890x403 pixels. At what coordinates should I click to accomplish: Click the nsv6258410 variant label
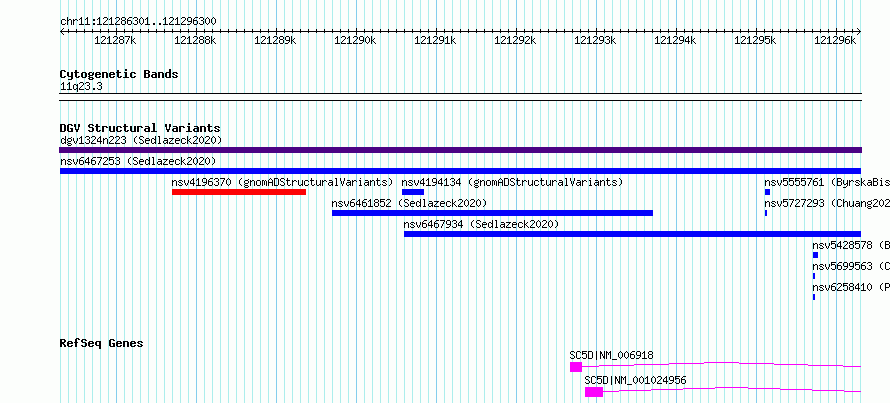pyautogui.click(x=851, y=287)
